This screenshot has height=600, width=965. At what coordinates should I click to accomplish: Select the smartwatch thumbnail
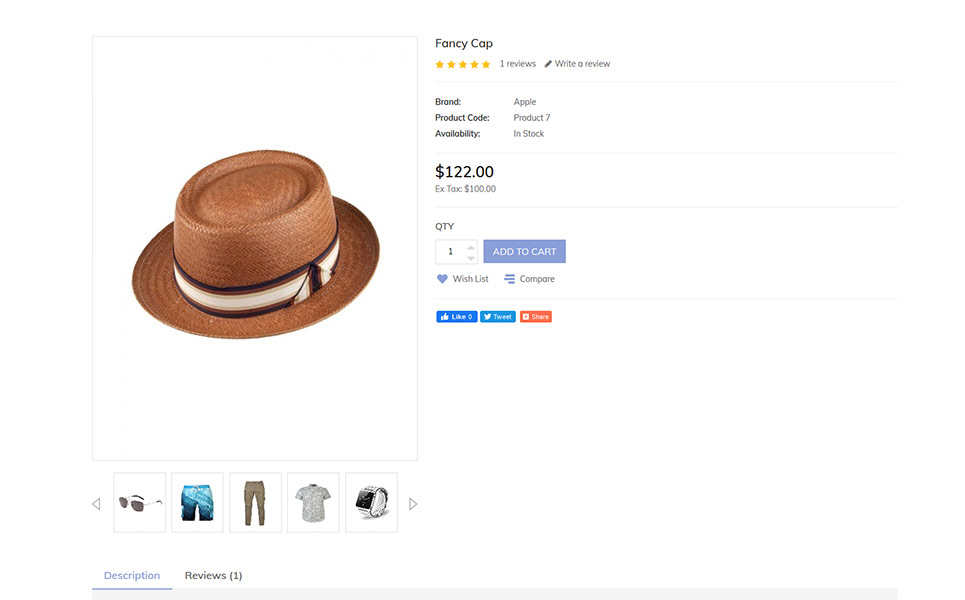(372, 503)
